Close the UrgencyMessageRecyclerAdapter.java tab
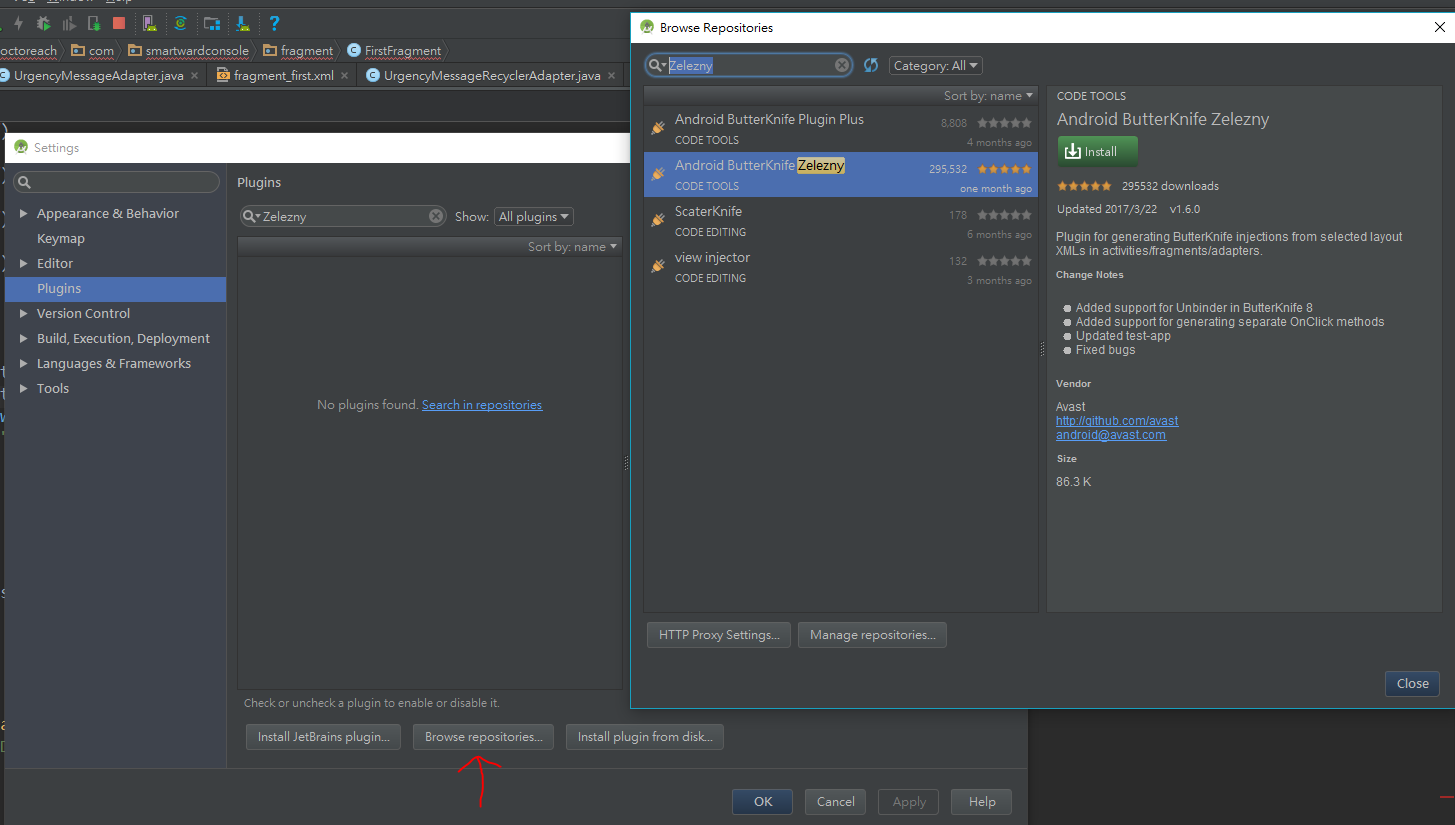 [611, 76]
